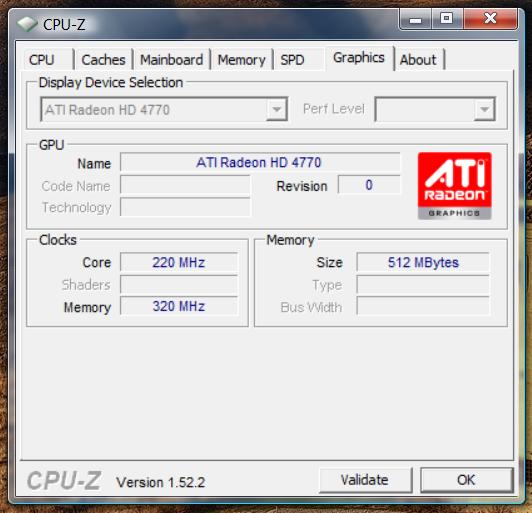
Task: Click the Display Device Selection group label
Action: point(111,82)
